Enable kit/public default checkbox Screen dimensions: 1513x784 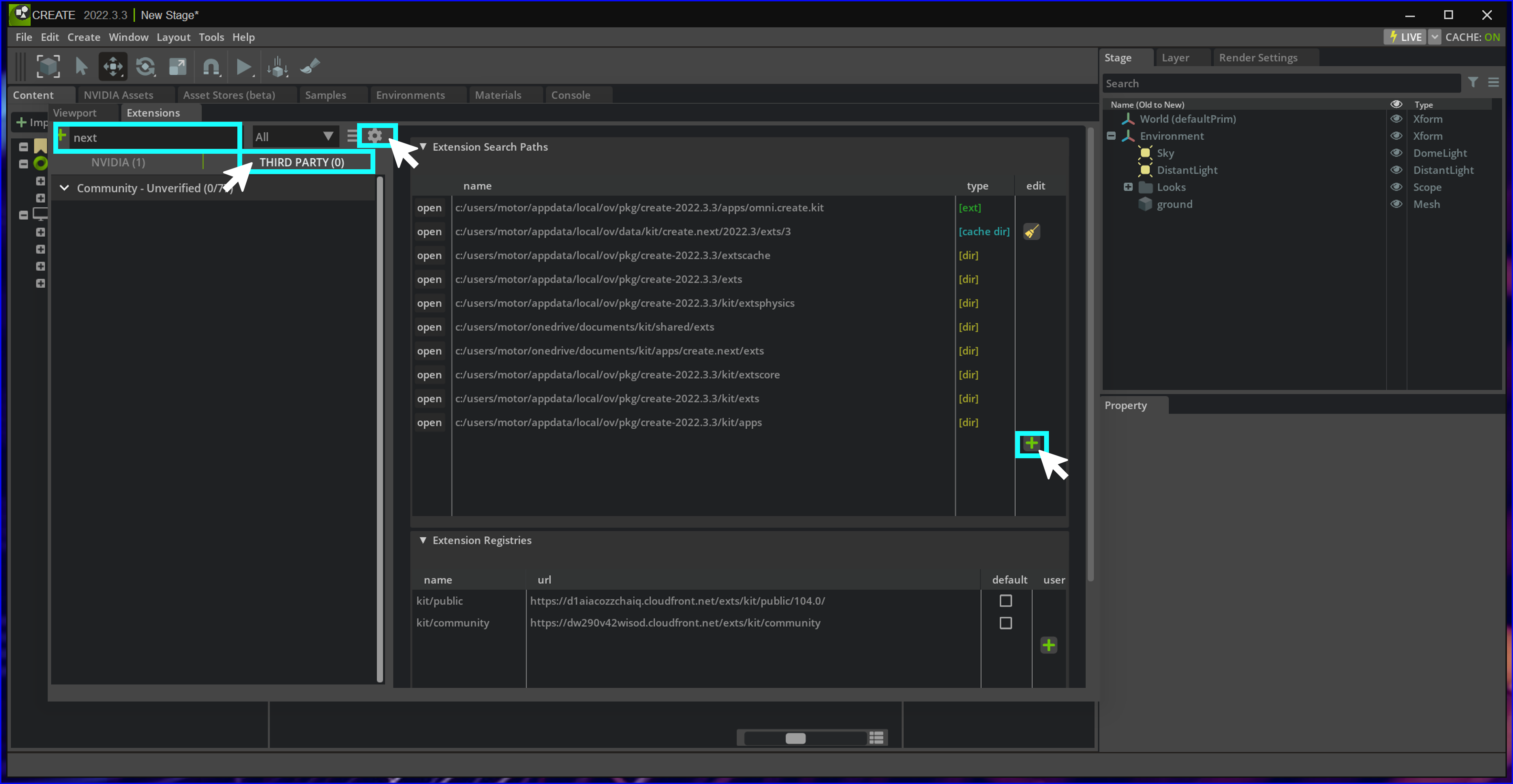(1006, 601)
